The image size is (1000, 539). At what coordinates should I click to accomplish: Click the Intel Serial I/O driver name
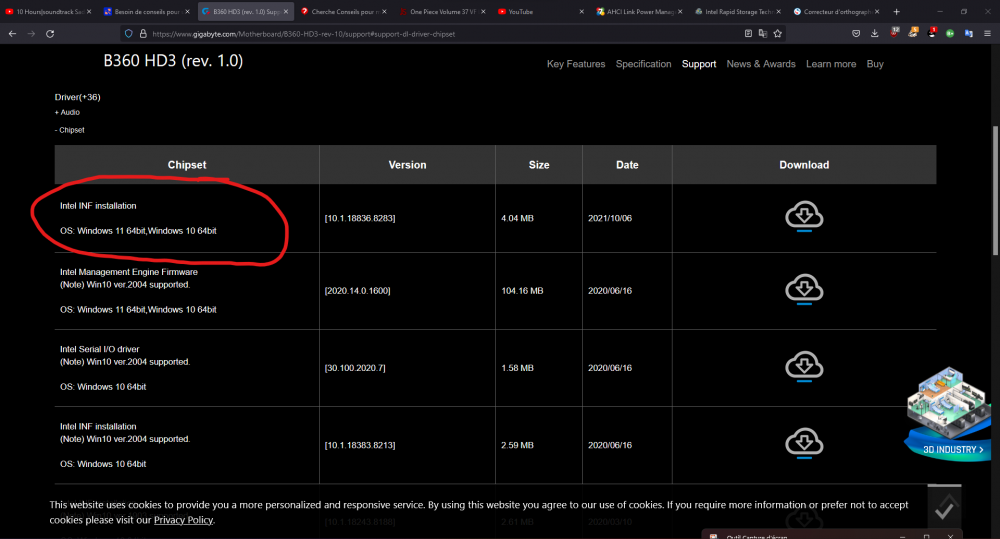(99, 349)
